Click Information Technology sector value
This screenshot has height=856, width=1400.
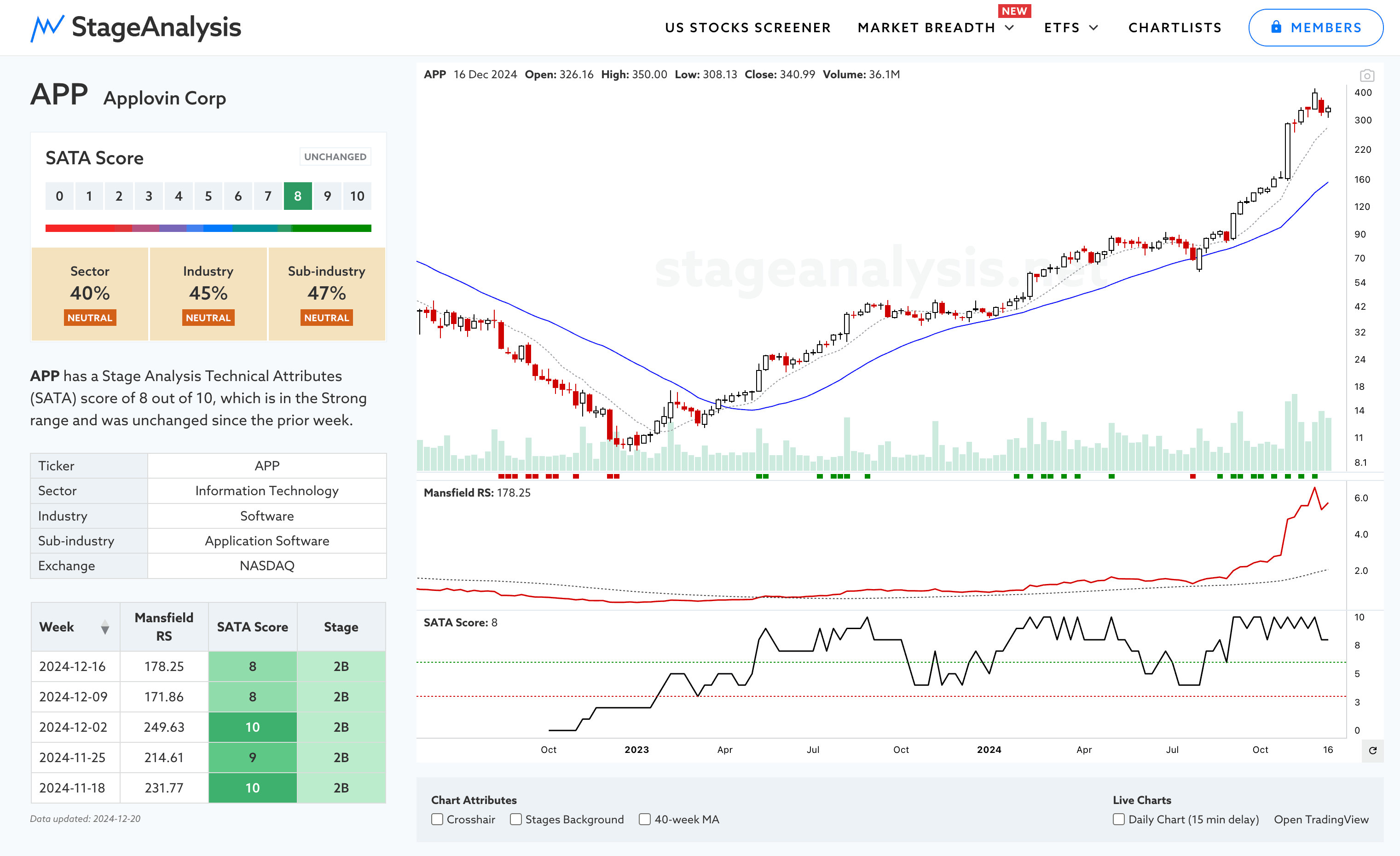coord(267,491)
